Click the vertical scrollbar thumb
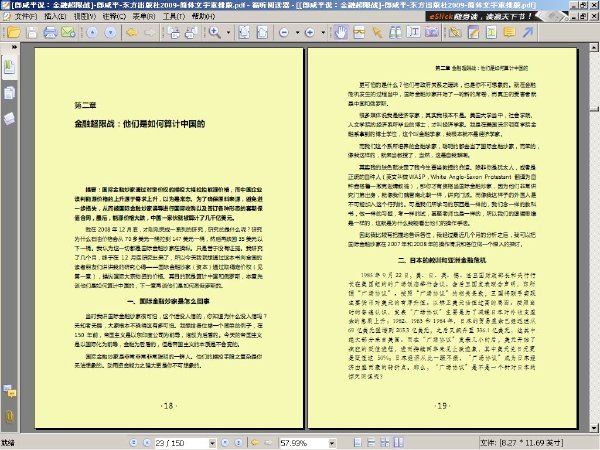The width and height of the screenshot is (600, 450). pyautogui.click(x=594, y=109)
